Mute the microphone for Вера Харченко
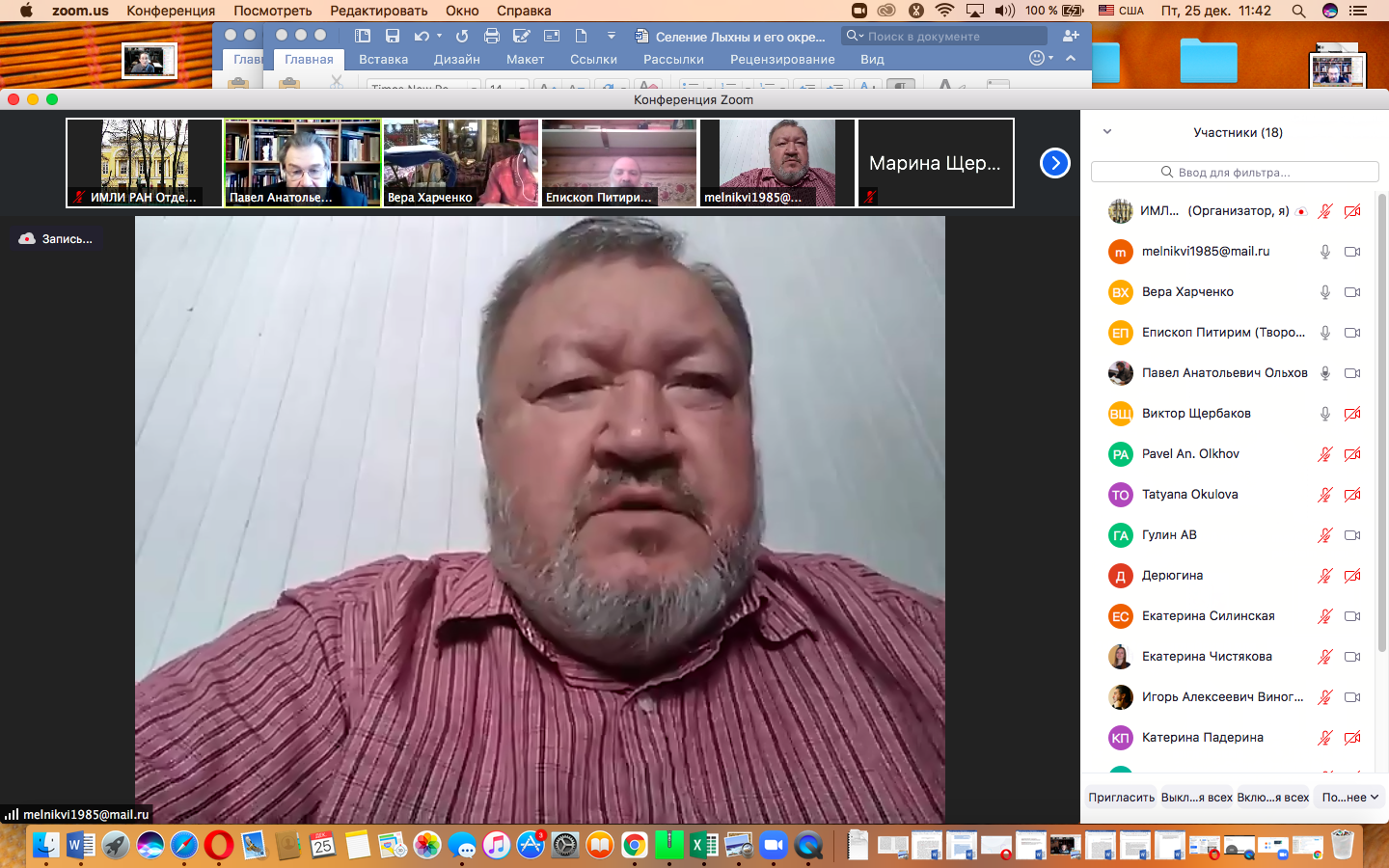This screenshot has width=1389, height=868. coord(1325,292)
